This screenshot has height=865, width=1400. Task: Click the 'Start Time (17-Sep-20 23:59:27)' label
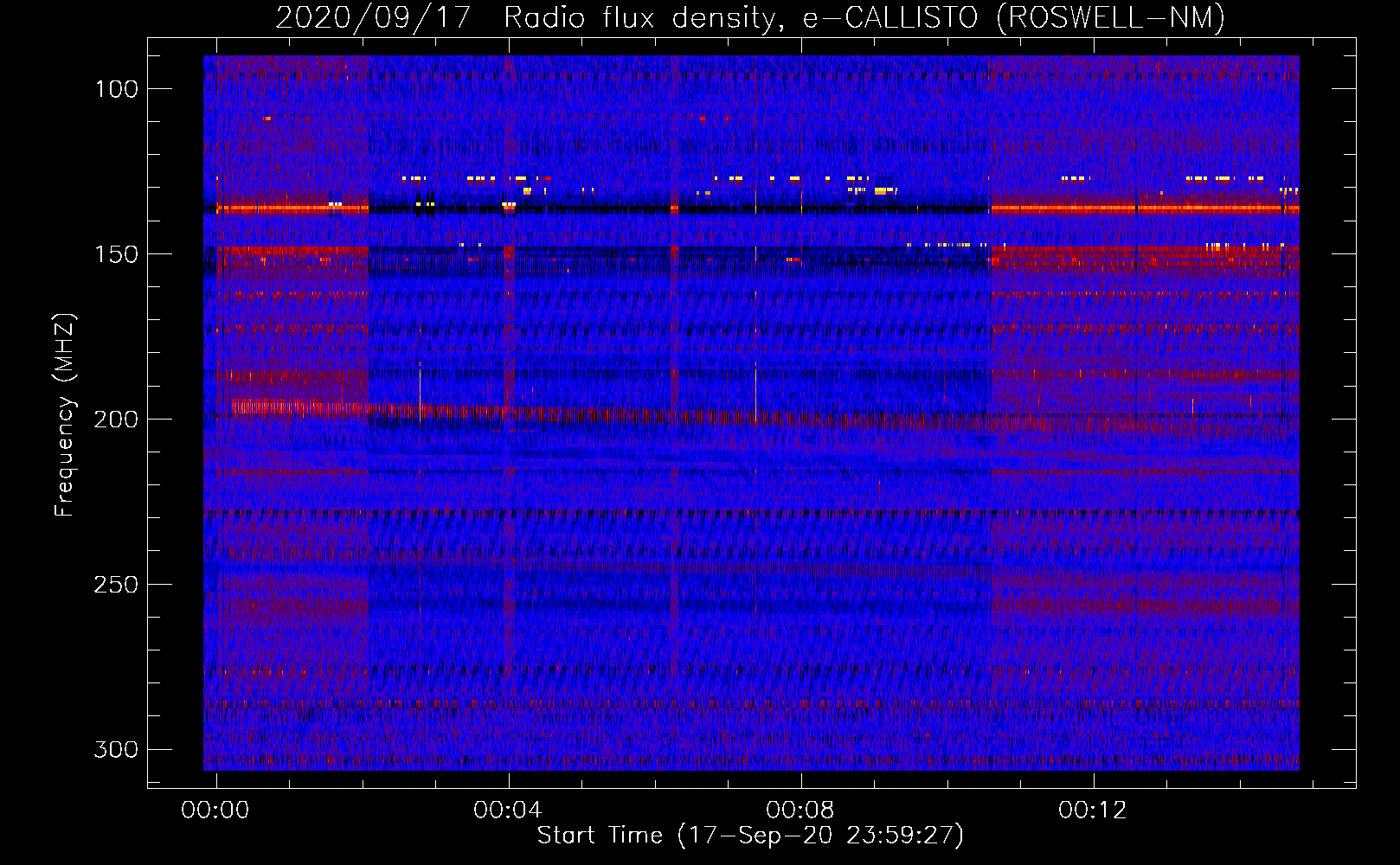750,836
